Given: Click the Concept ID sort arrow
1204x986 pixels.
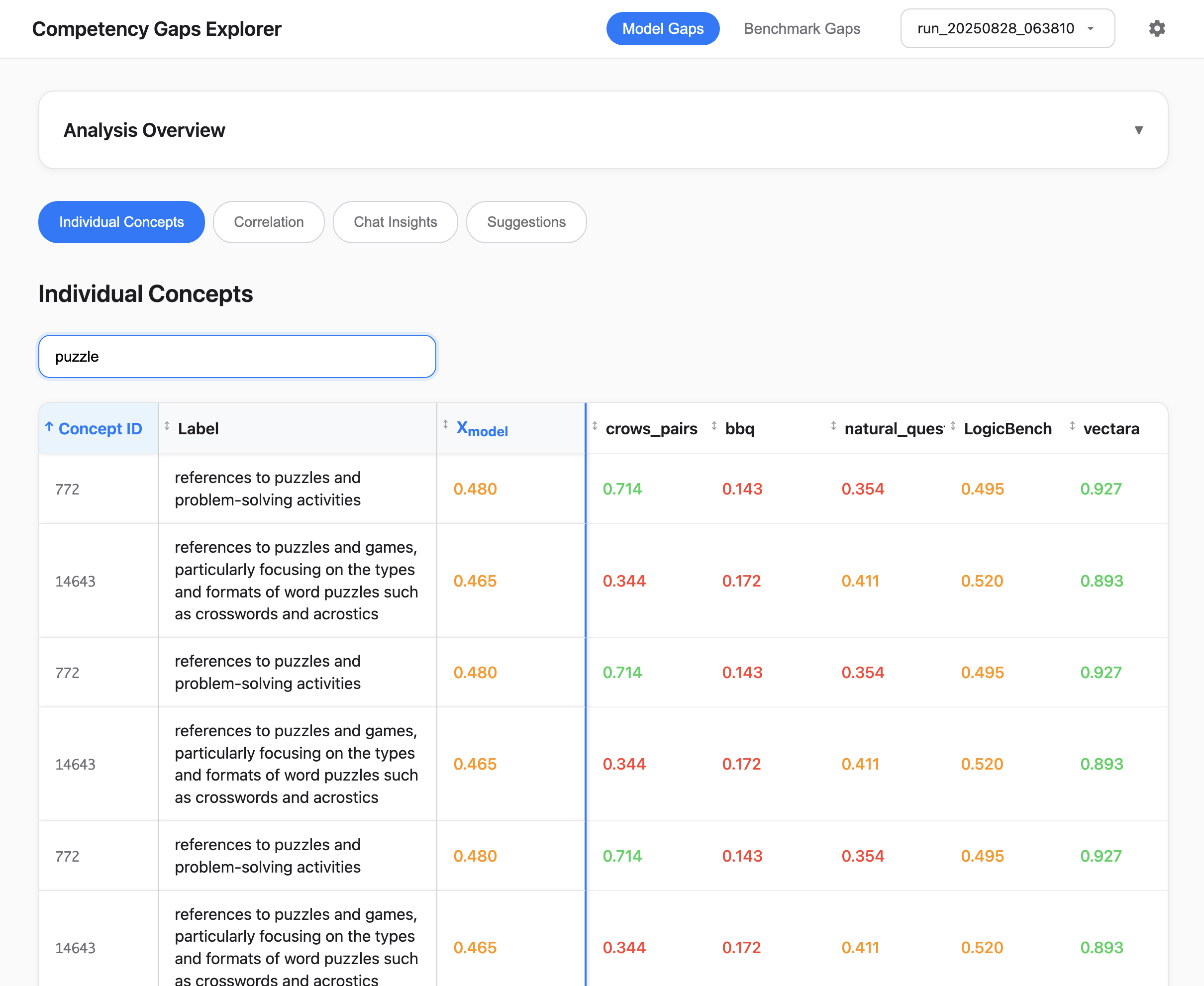Looking at the screenshot, I should click(49, 426).
